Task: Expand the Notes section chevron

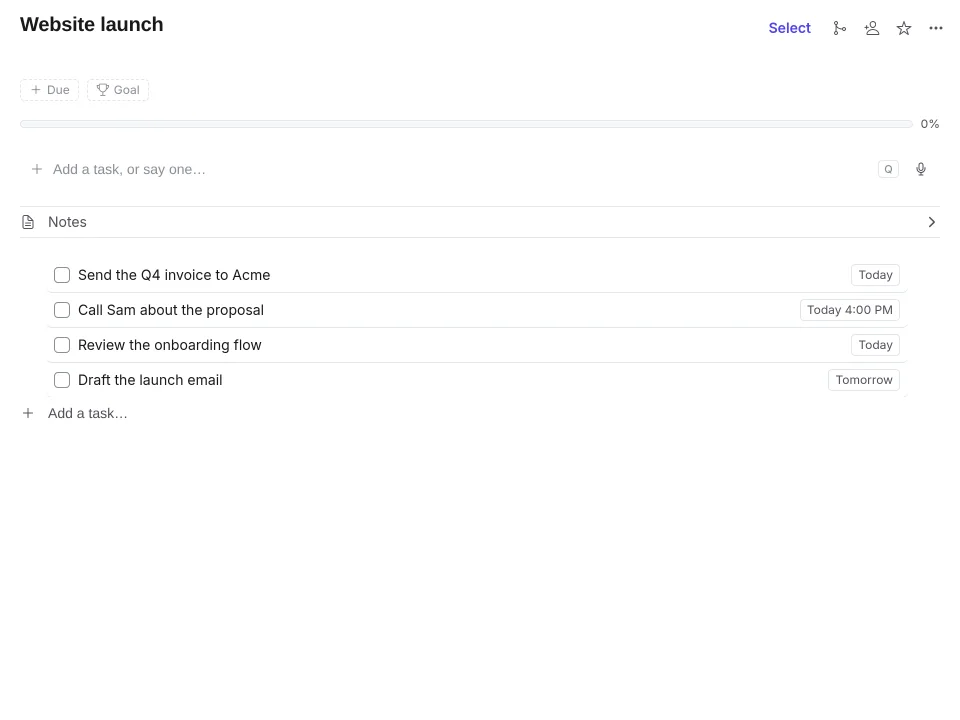Action: point(931,222)
